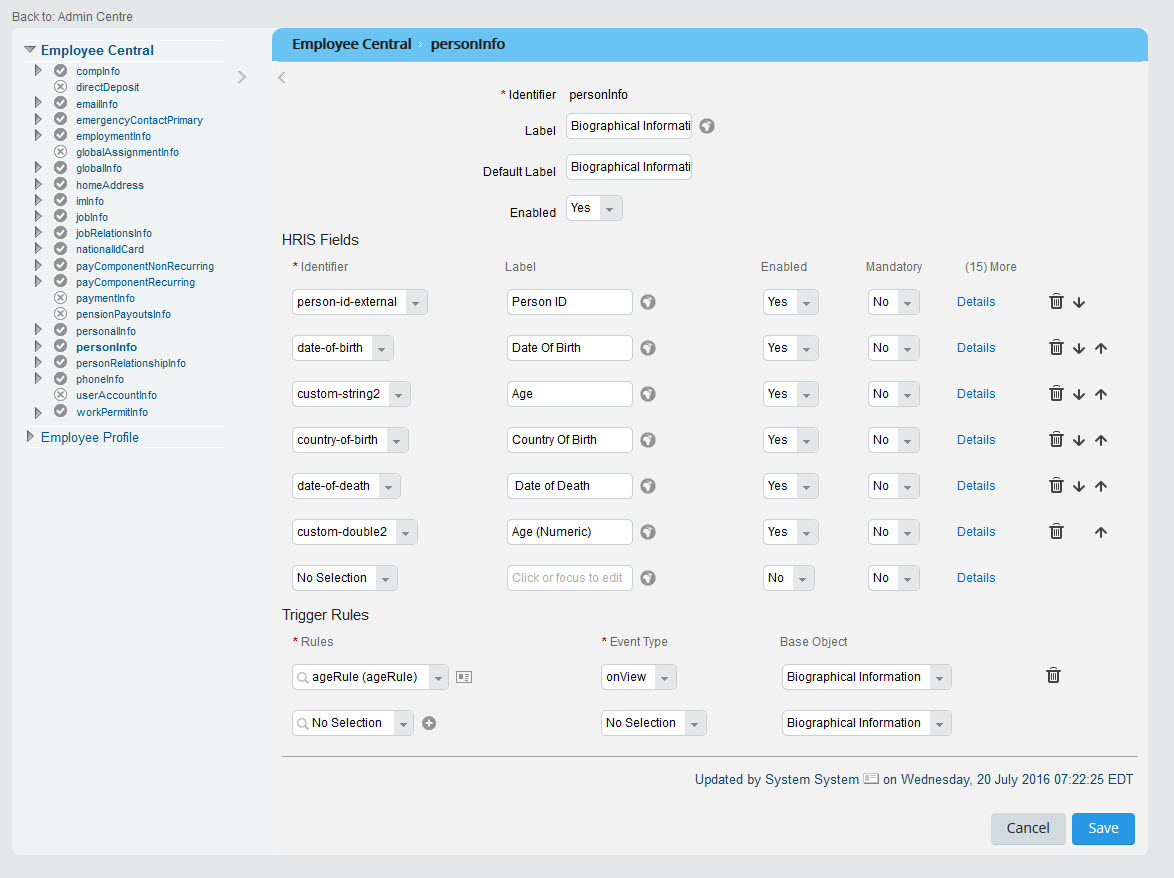Select personalInfo in tree
1174x878 pixels.
point(106,331)
